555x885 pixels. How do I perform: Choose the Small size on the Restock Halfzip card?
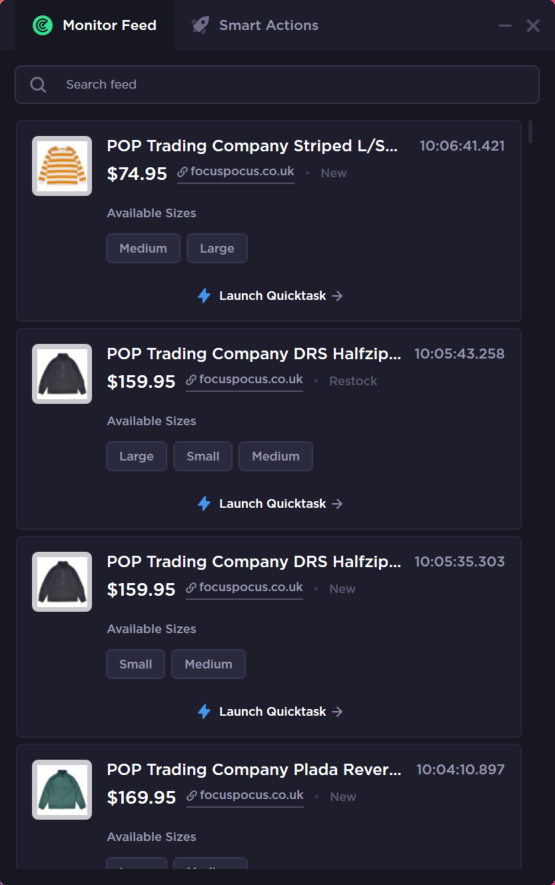click(203, 456)
